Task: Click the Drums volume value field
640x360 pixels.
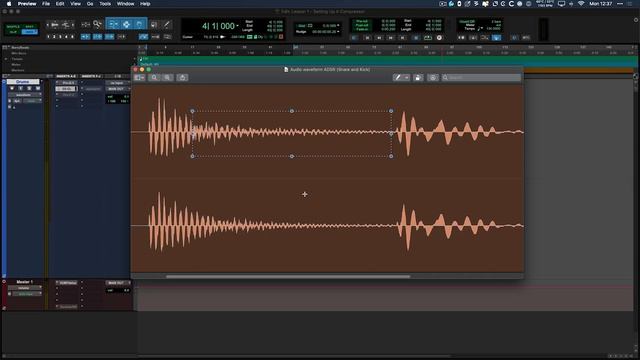Action: point(118,97)
